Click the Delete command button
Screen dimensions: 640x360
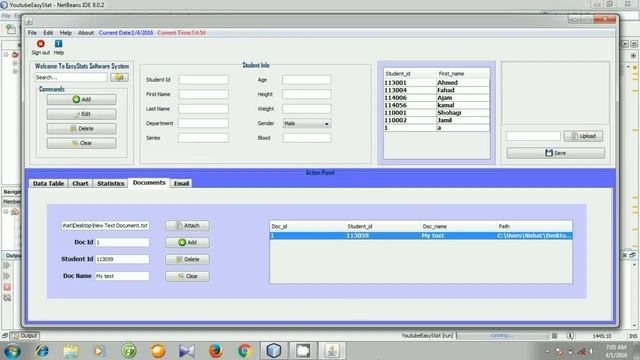tap(82, 129)
